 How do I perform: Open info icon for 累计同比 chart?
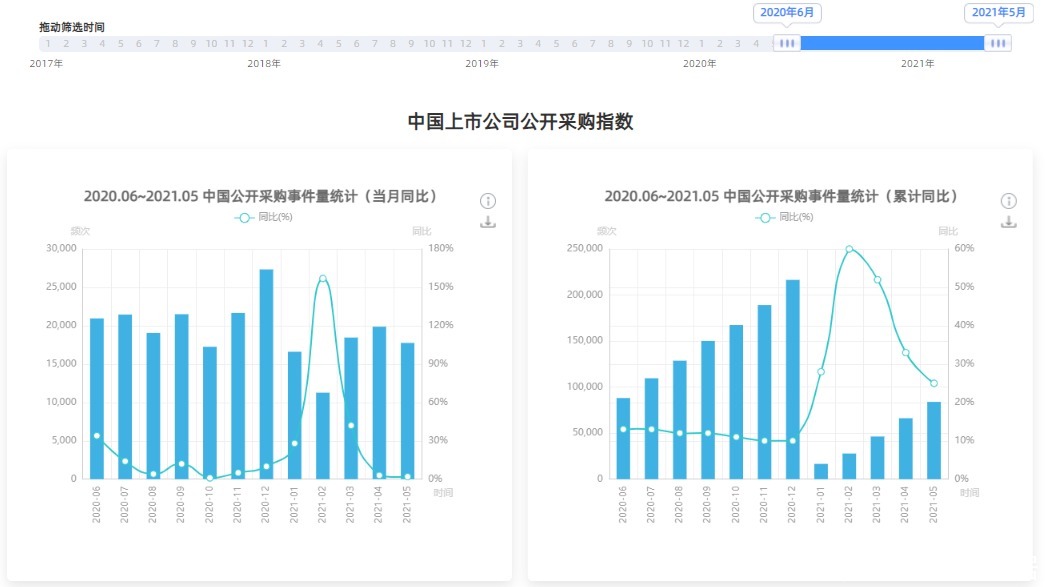click(1009, 200)
